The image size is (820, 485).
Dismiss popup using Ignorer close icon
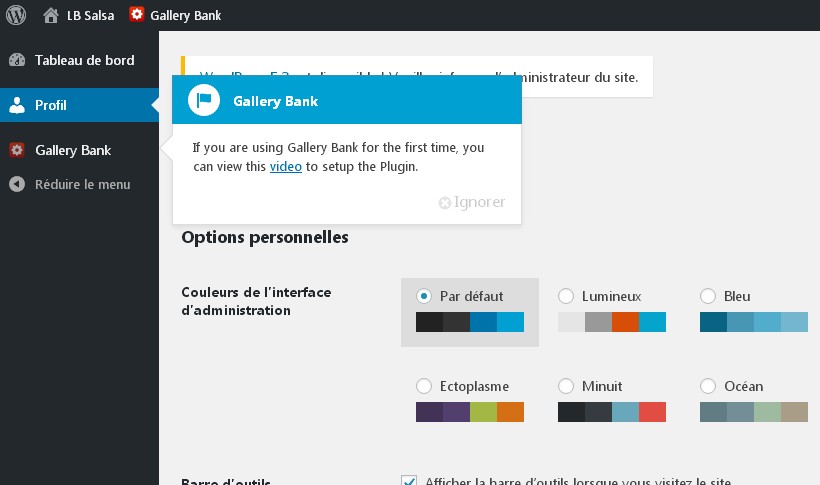point(445,202)
